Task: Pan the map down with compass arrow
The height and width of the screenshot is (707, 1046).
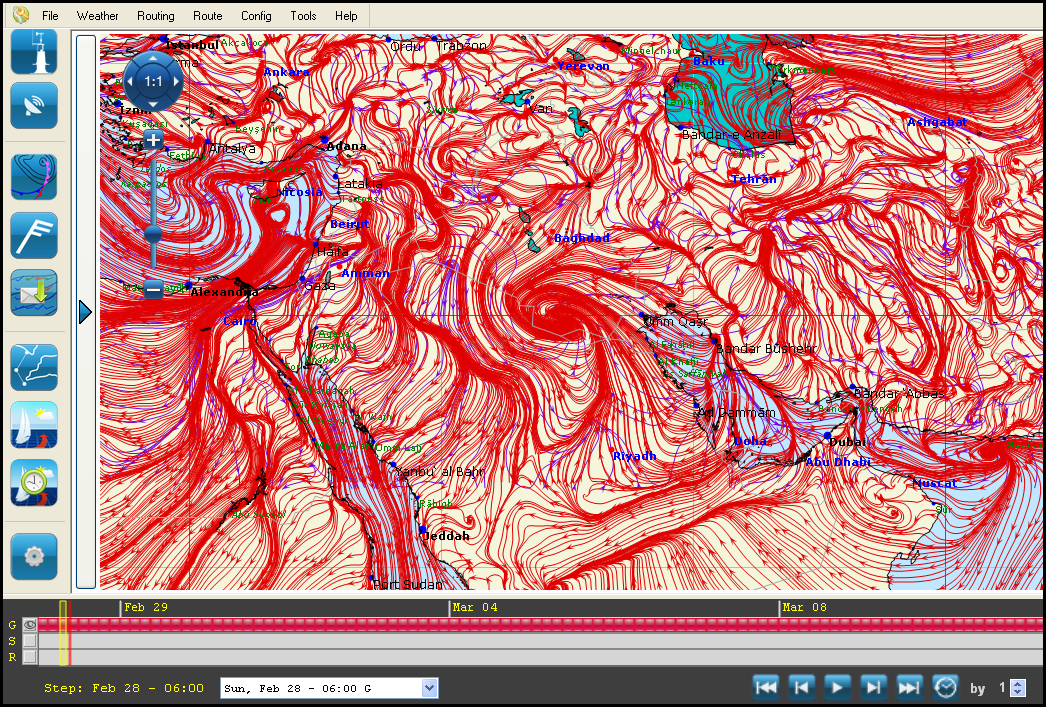Action: (153, 105)
